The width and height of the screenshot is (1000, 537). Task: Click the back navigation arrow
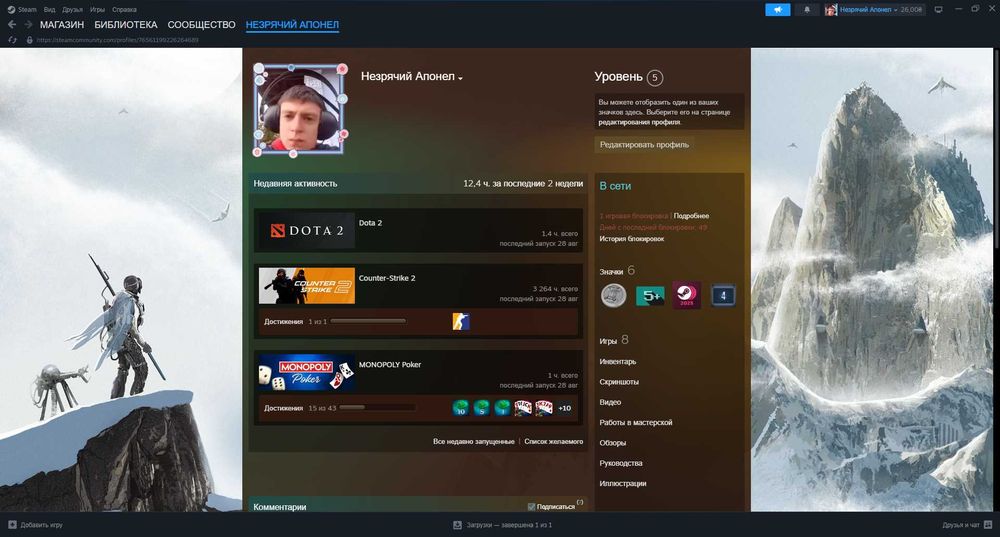(12, 24)
